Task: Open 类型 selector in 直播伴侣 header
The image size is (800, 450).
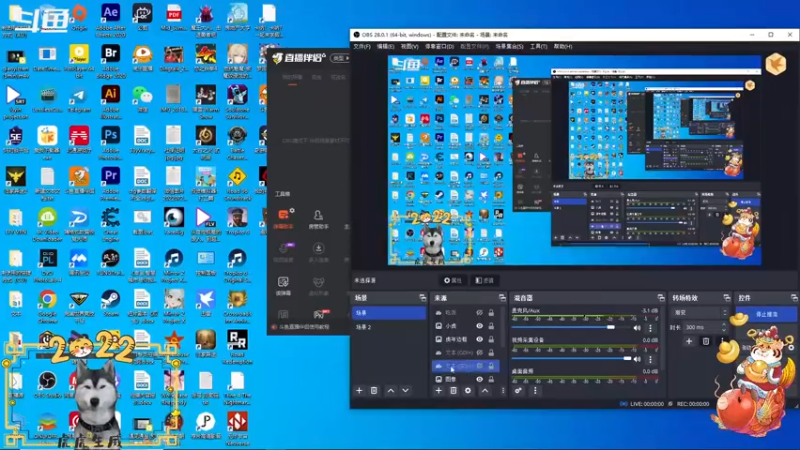Action: (x=340, y=58)
